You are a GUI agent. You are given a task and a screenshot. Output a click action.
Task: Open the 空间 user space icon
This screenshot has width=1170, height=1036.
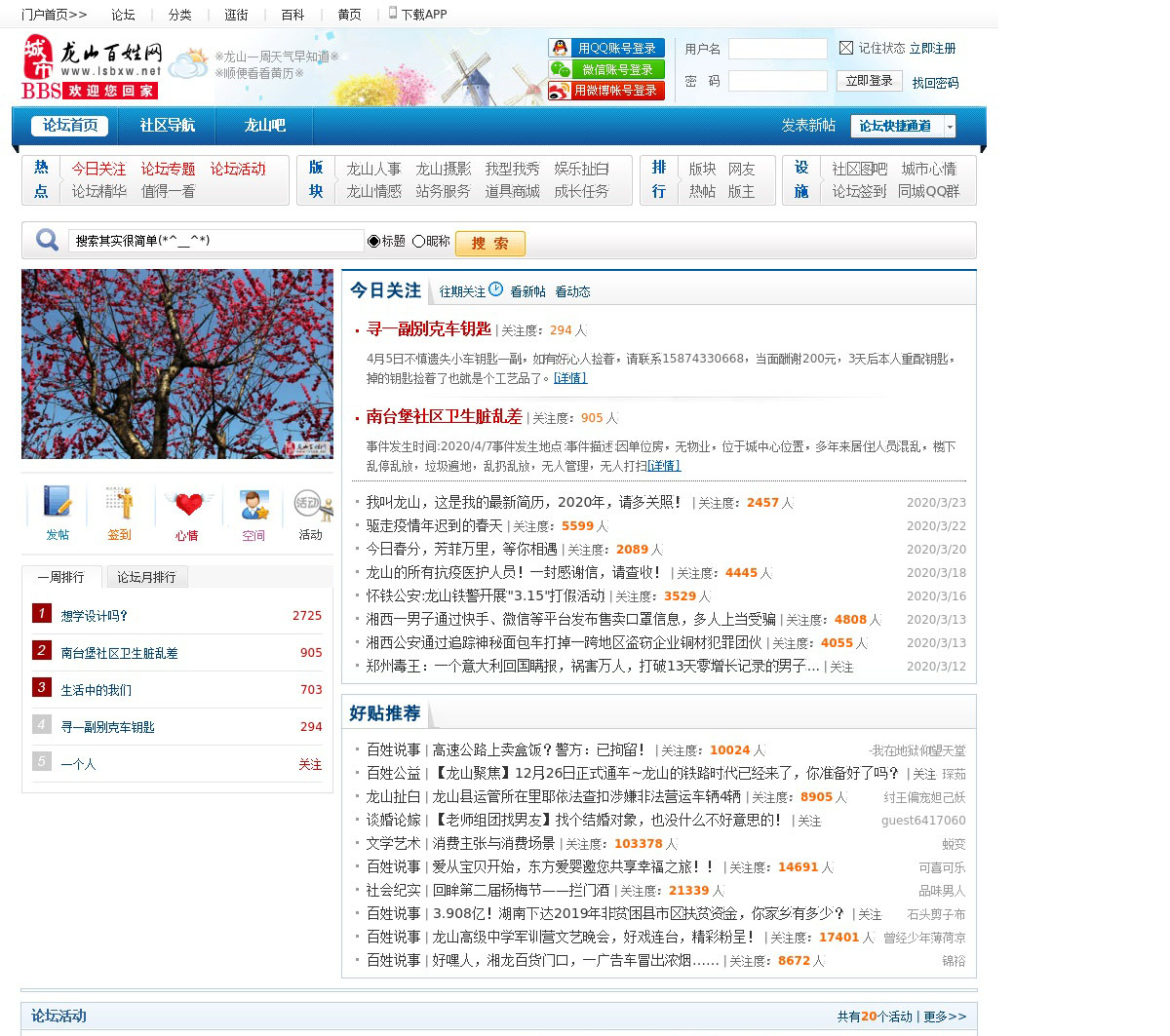point(253,504)
